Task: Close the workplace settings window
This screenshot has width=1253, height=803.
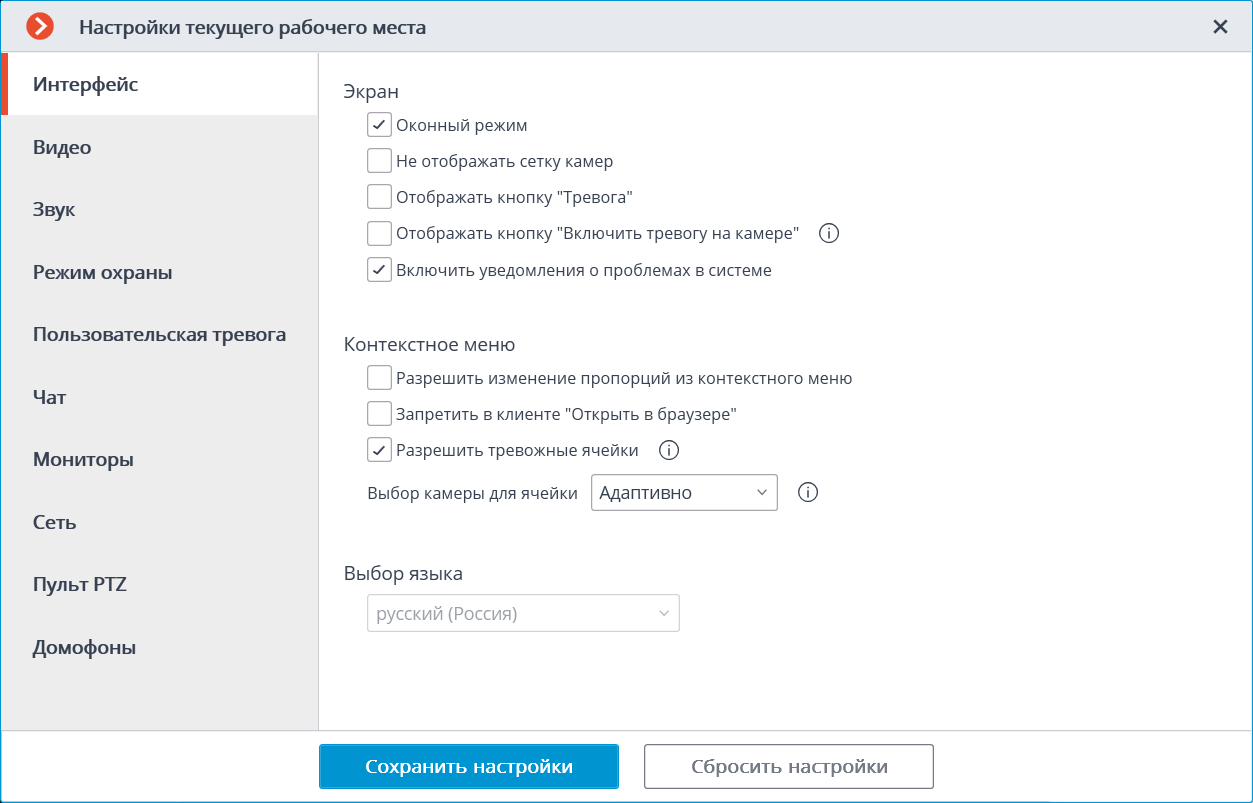Action: tap(1220, 27)
